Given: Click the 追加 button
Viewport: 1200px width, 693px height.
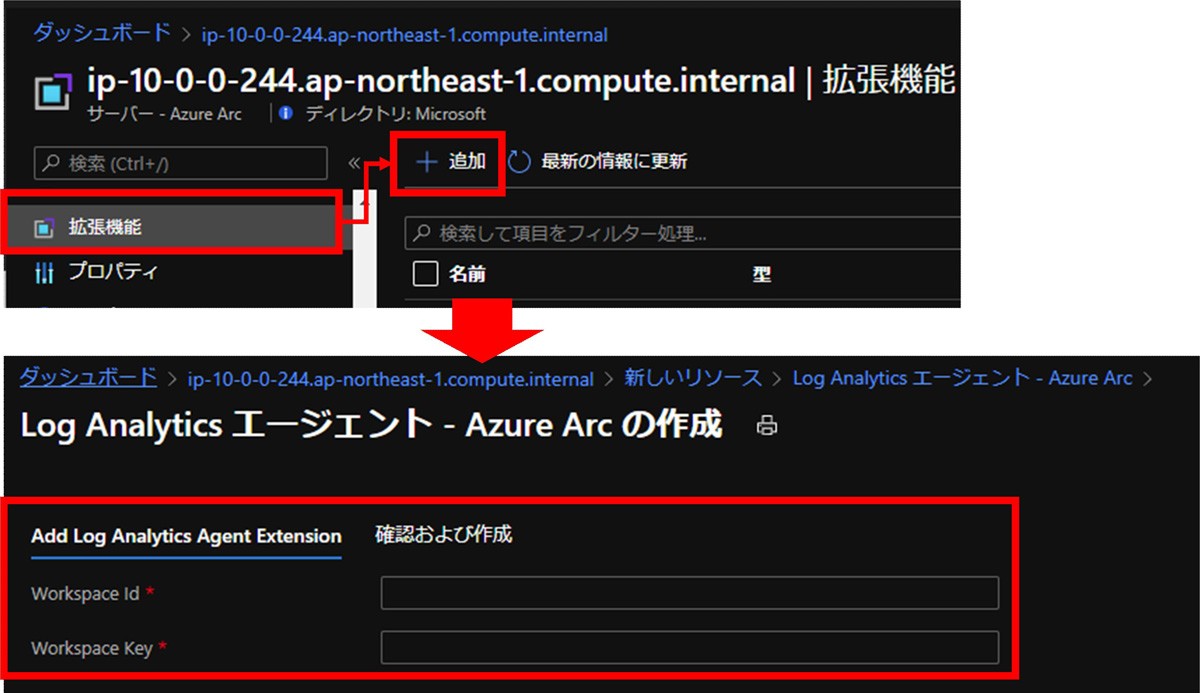Looking at the screenshot, I should tap(451, 161).
